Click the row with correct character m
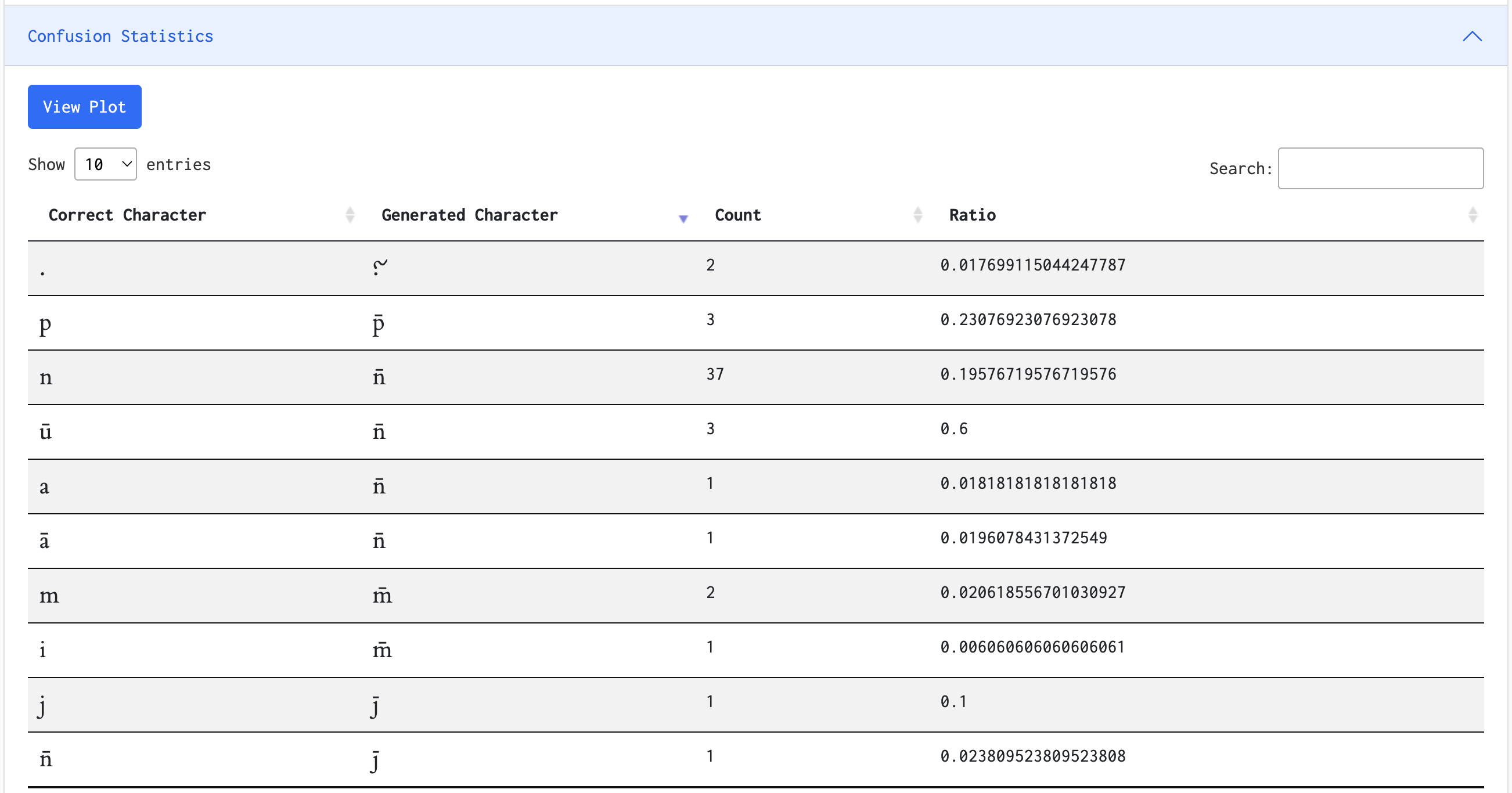This screenshot has height=793, width=1512. (x=49, y=596)
